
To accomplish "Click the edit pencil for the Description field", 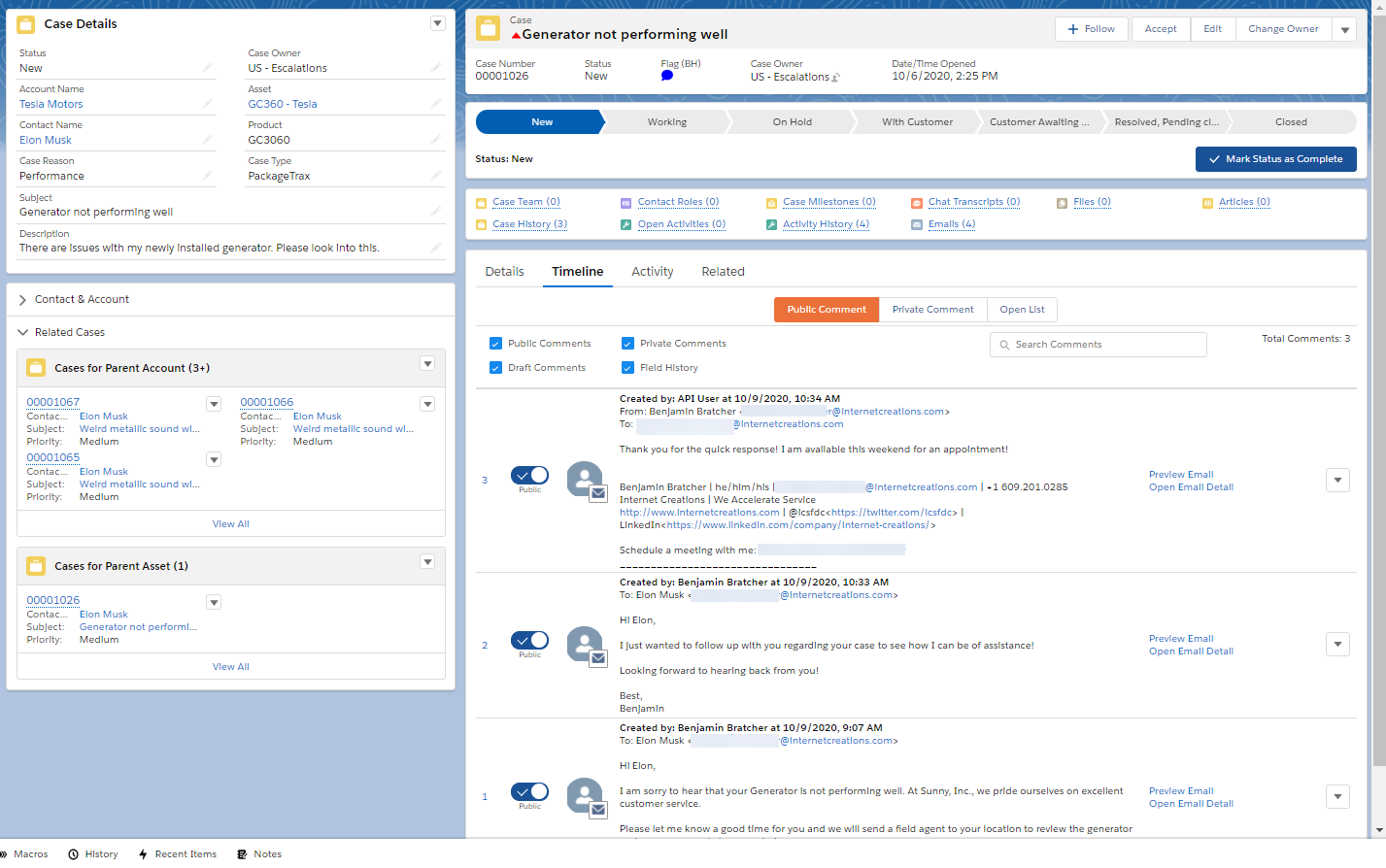I will coord(435,248).
